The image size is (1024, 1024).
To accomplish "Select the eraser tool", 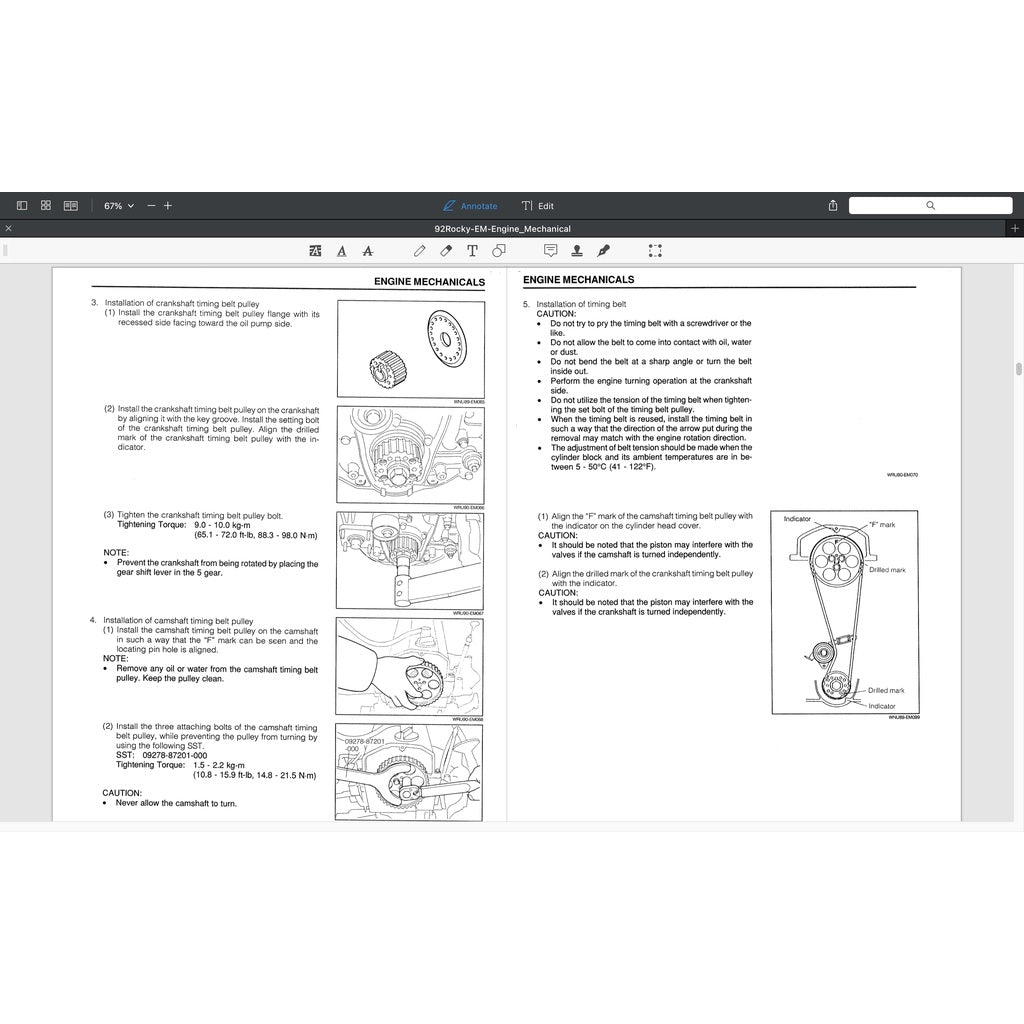I will tap(446, 251).
